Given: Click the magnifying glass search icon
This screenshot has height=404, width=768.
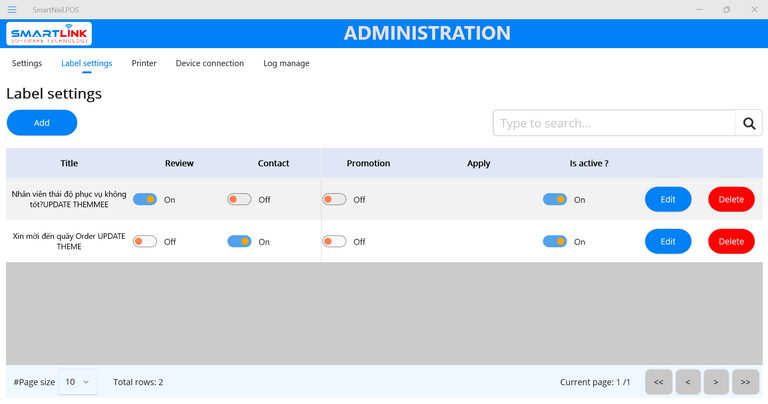Looking at the screenshot, I should (x=748, y=123).
